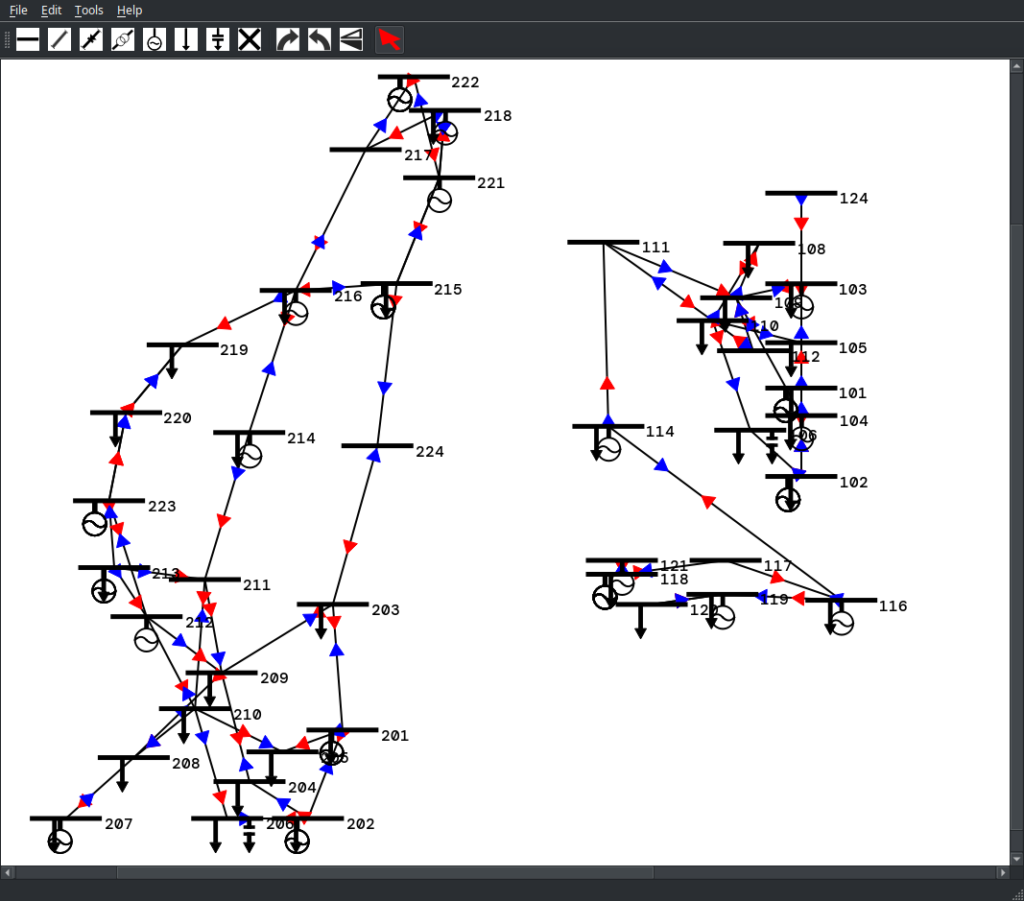Image resolution: width=1024 pixels, height=901 pixels.
Task: Select bus label 214
Action: click(301, 438)
